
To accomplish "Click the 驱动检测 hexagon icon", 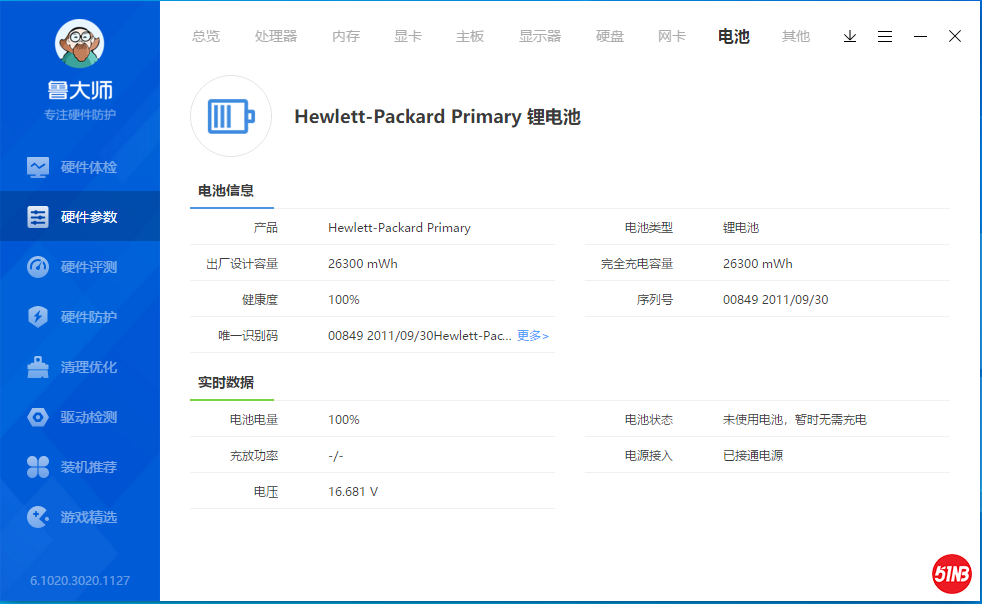I will coord(38,417).
